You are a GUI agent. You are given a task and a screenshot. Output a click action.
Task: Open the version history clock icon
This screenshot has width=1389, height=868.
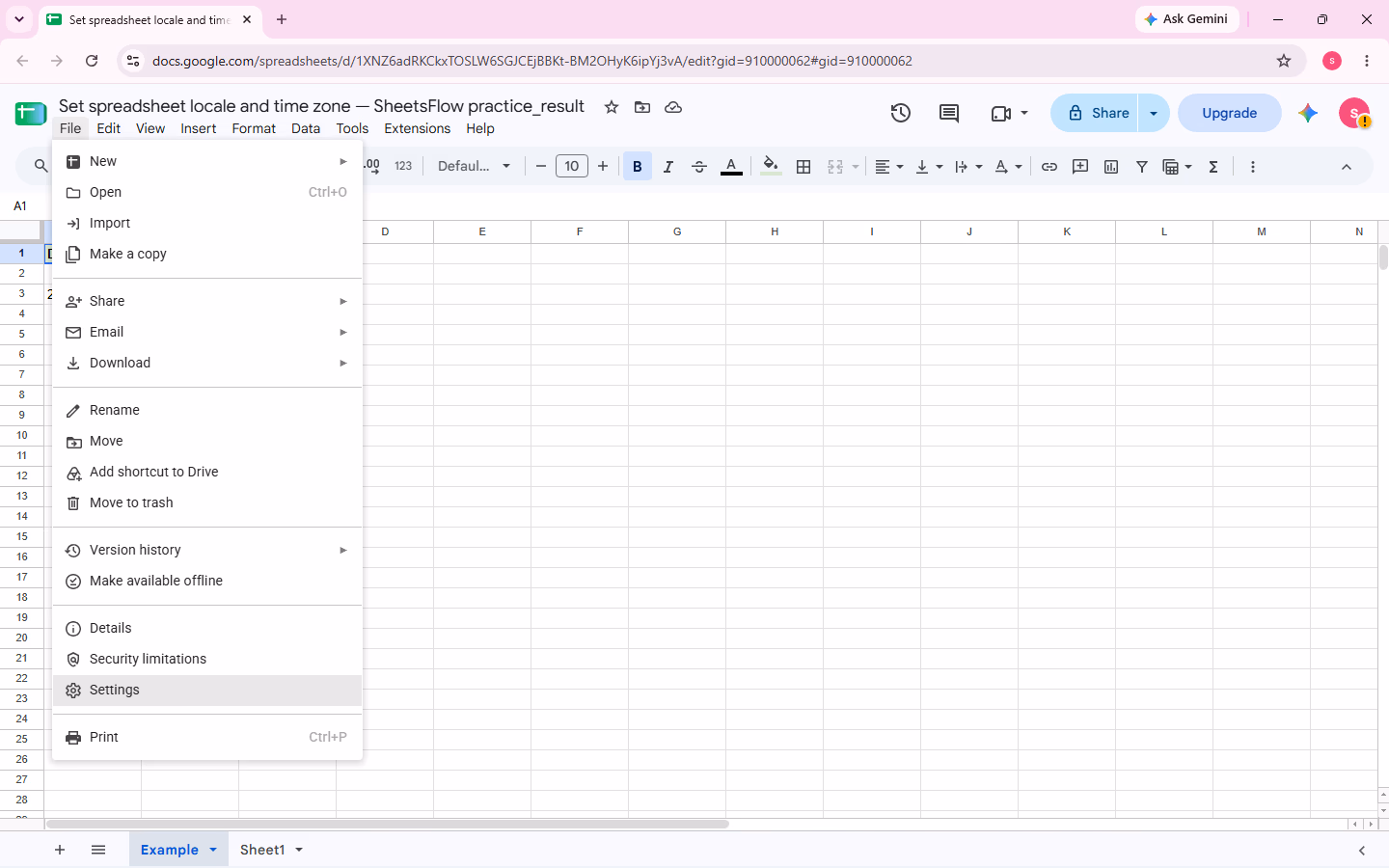pyautogui.click(x=901, y=113)
